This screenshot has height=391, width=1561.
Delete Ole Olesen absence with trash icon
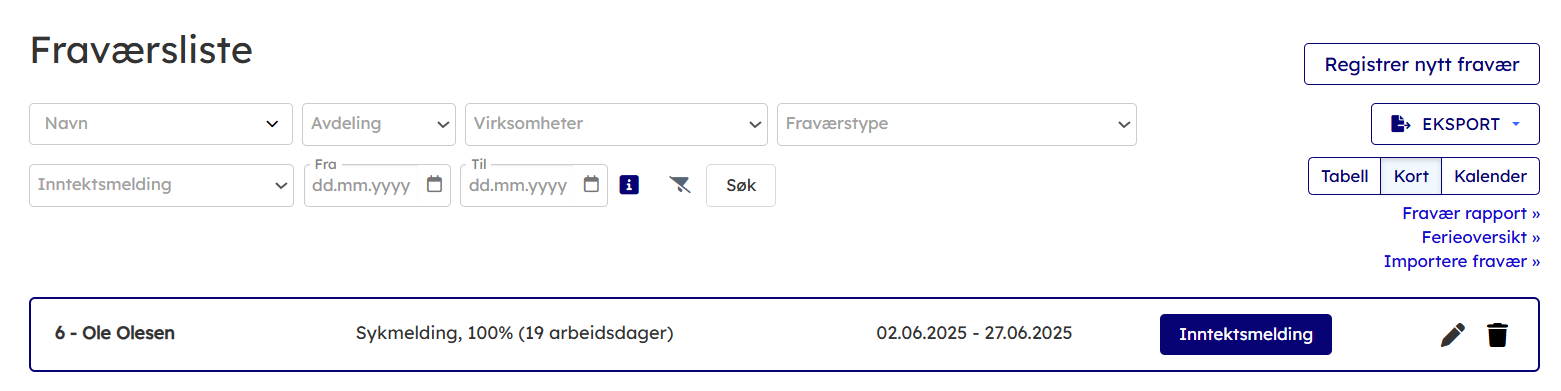1497,335
